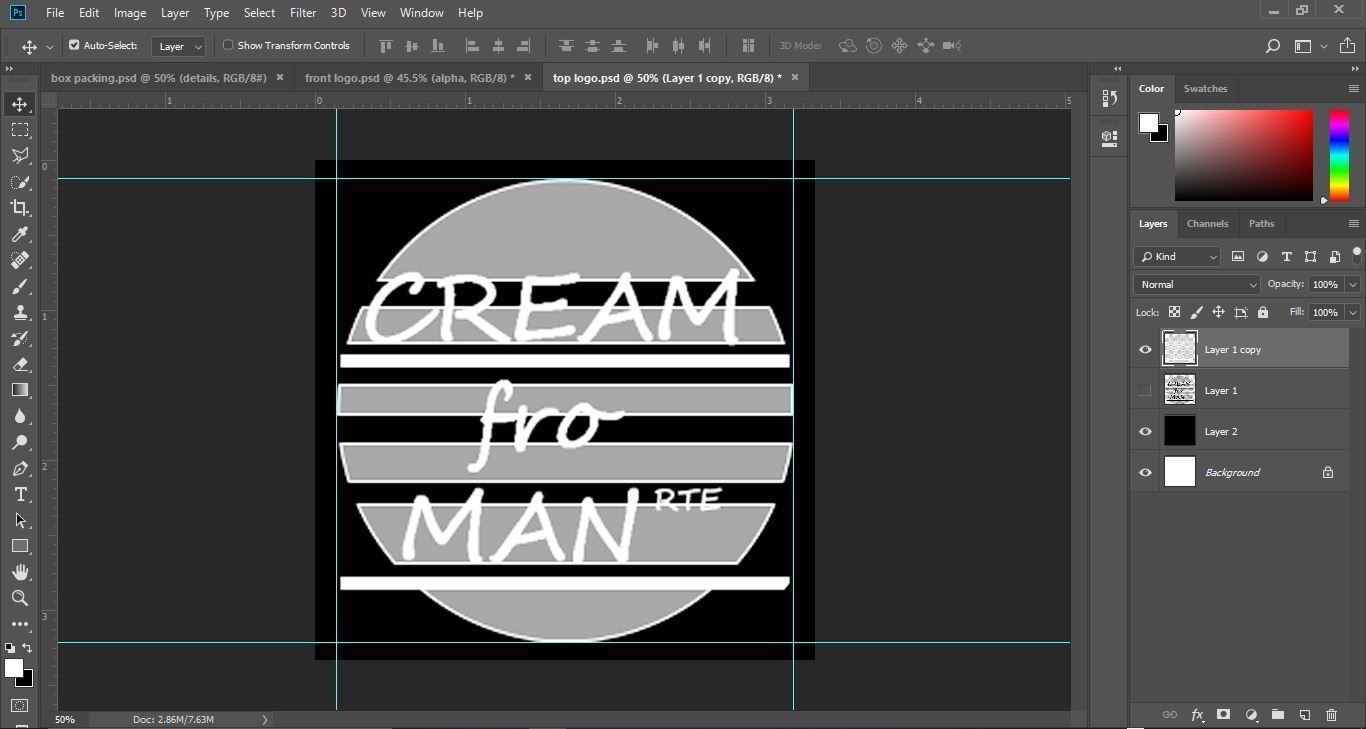Select the Crop tool

coord(20,208)
